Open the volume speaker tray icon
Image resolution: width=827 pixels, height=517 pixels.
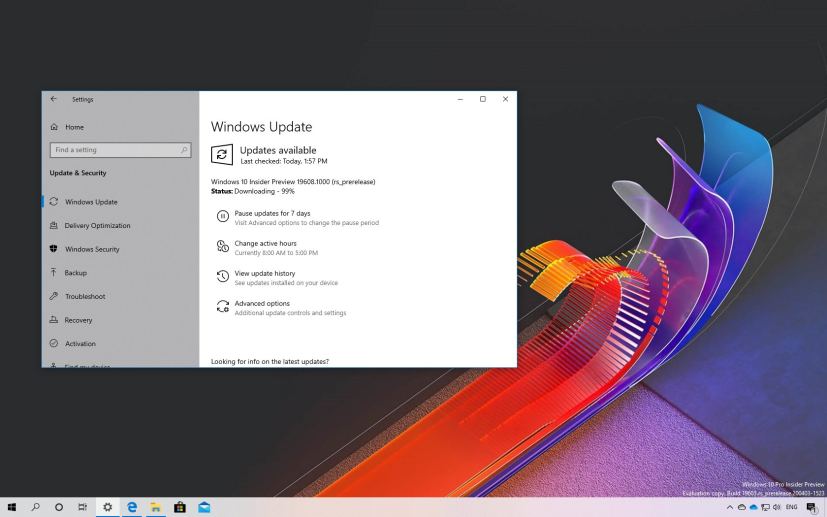pyautogui.click(x=776, y=508)
